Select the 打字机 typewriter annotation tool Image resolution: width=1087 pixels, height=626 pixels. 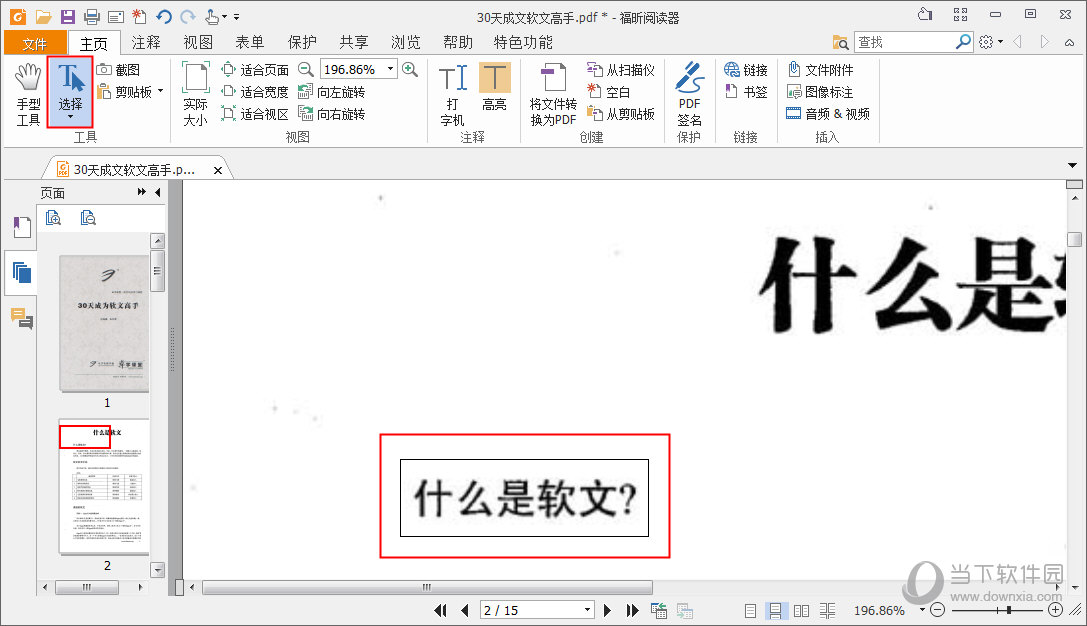(451, 90)
